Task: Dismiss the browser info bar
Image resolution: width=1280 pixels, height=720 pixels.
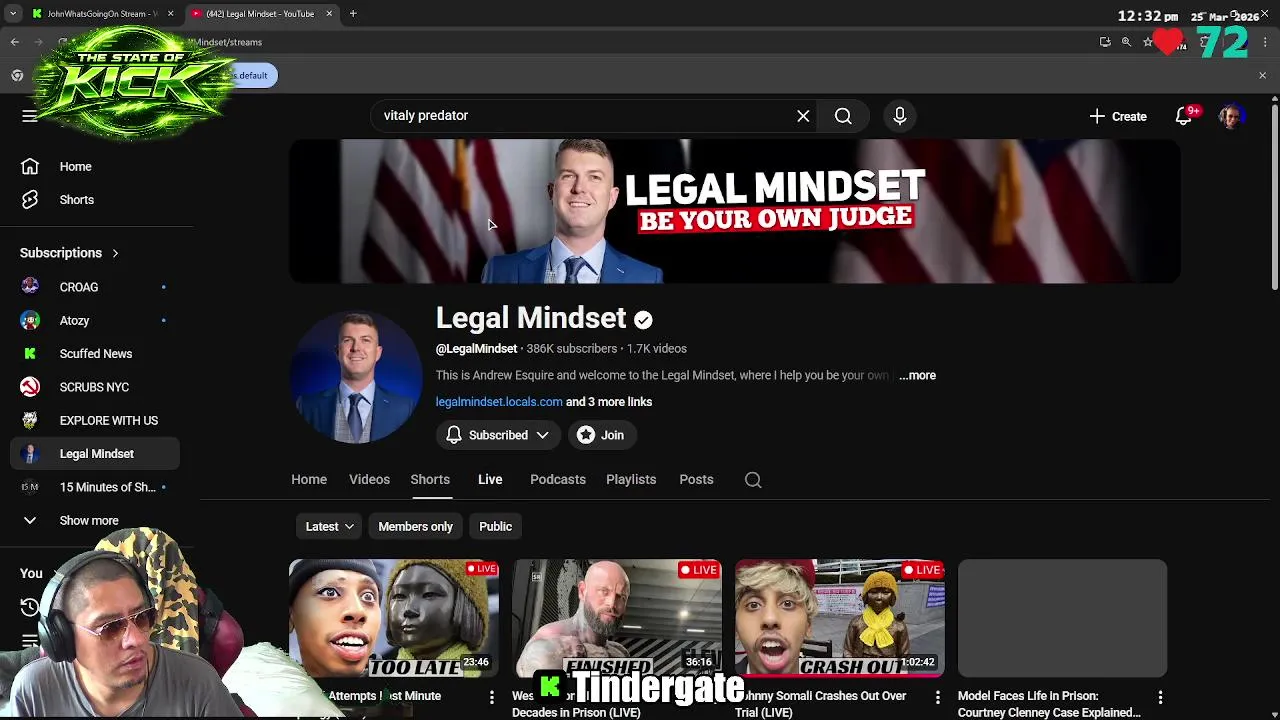Action: (1262, 76)
